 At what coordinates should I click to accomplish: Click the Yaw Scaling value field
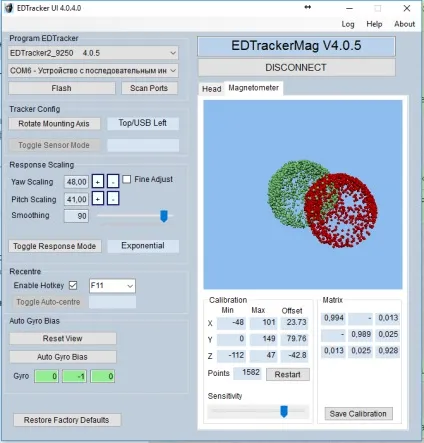click(x=76, y=182)
